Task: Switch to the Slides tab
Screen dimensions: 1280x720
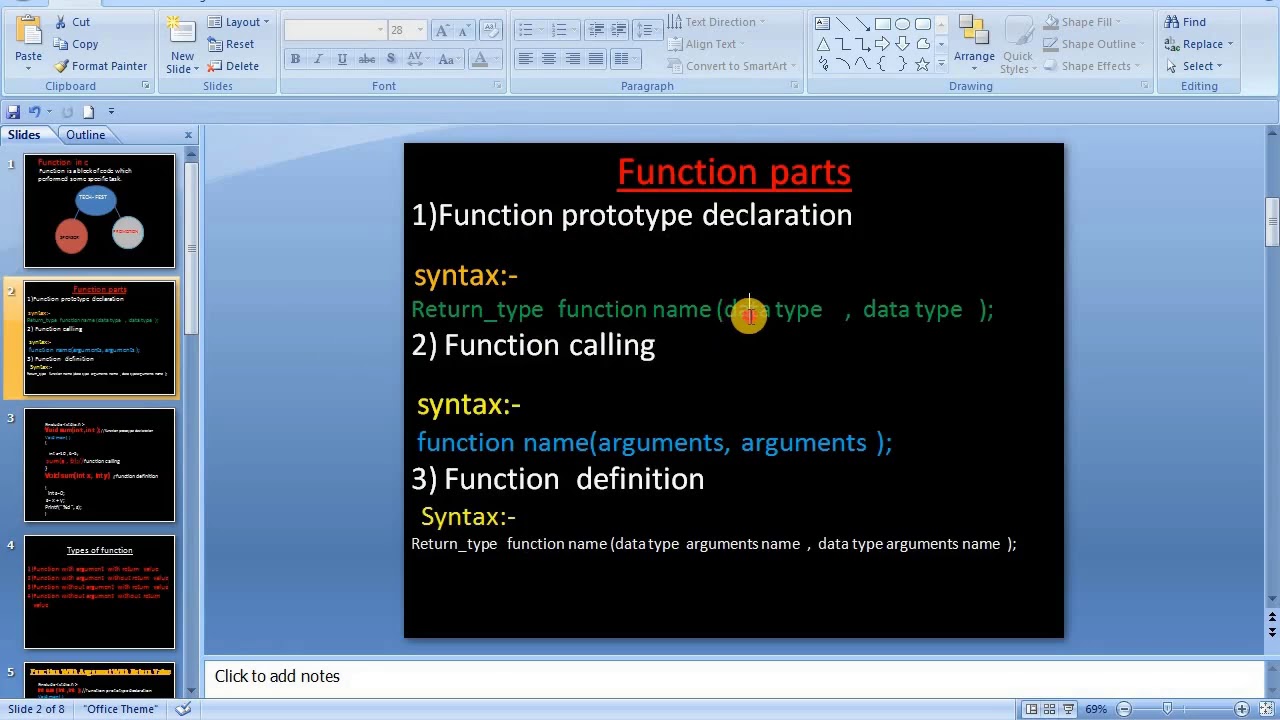Action: (x=24, y=135)
